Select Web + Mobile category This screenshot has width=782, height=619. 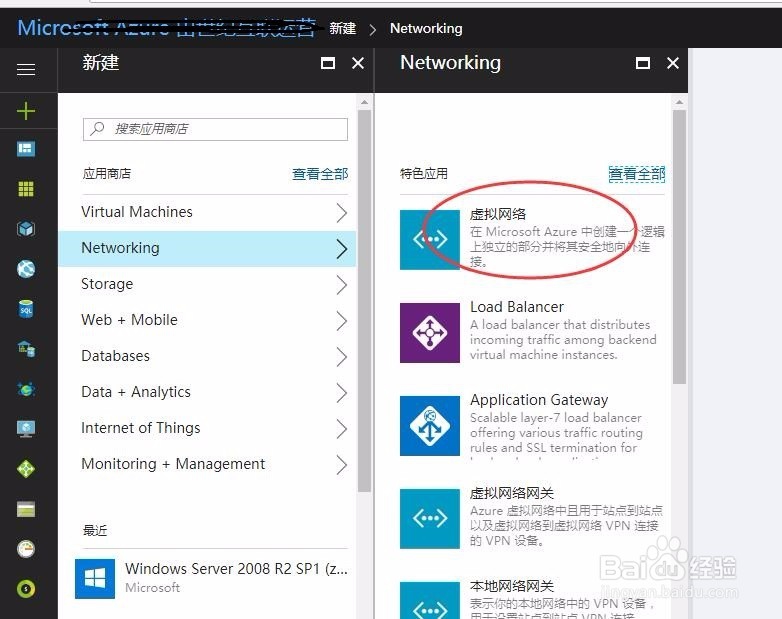[207, 320]
